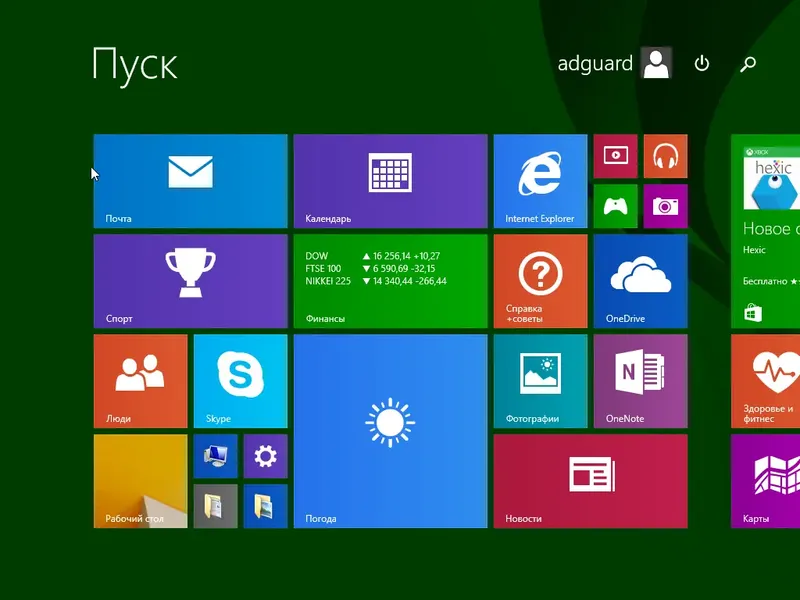Image resolution: width=800 pixels, height=600 pixels.
Task: Open the Справка+советы help tile
Action: click(540, 281)
